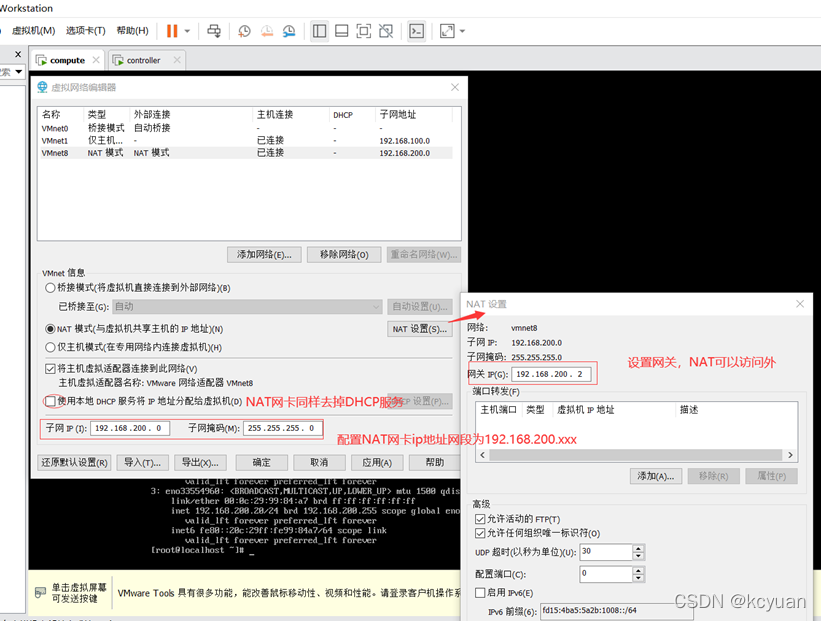The height and width of the screenshot is (621, 821).
Task: Decrease the 配置端口 spinner value
Action: [638, 578]
